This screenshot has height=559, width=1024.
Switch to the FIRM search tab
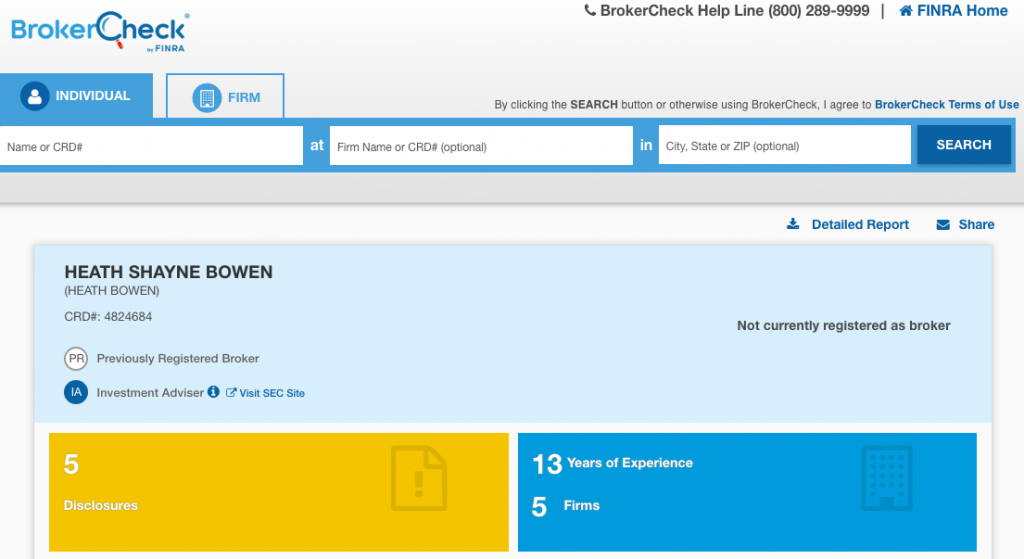pyautogui.click(x=225, y=97)
